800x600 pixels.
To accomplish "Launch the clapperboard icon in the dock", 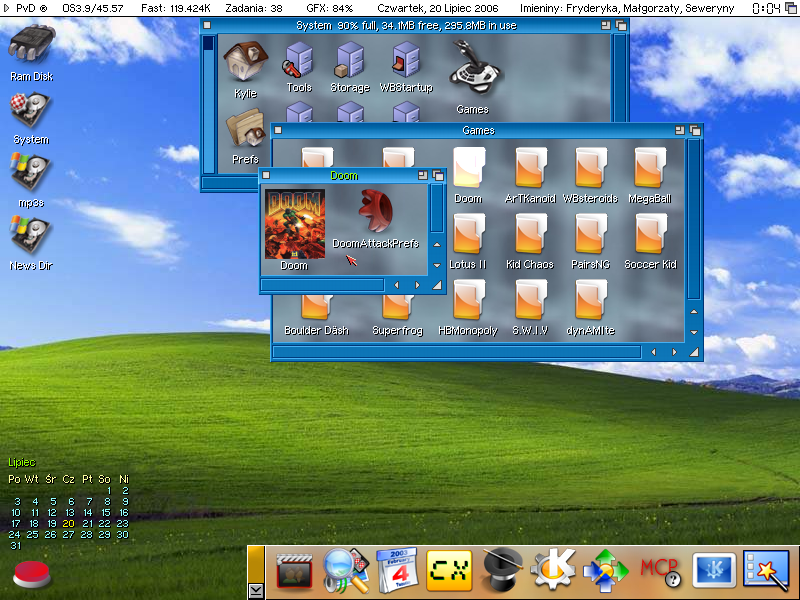I will click(x=293, y=571).
